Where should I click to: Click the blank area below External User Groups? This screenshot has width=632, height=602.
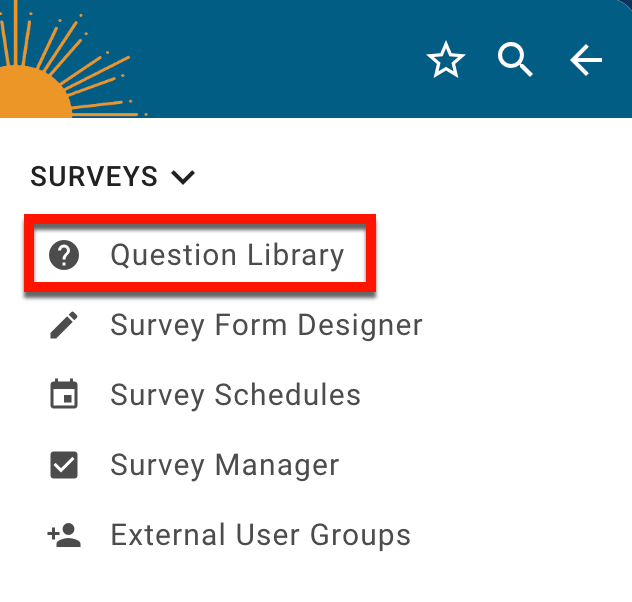coord(300,582)
